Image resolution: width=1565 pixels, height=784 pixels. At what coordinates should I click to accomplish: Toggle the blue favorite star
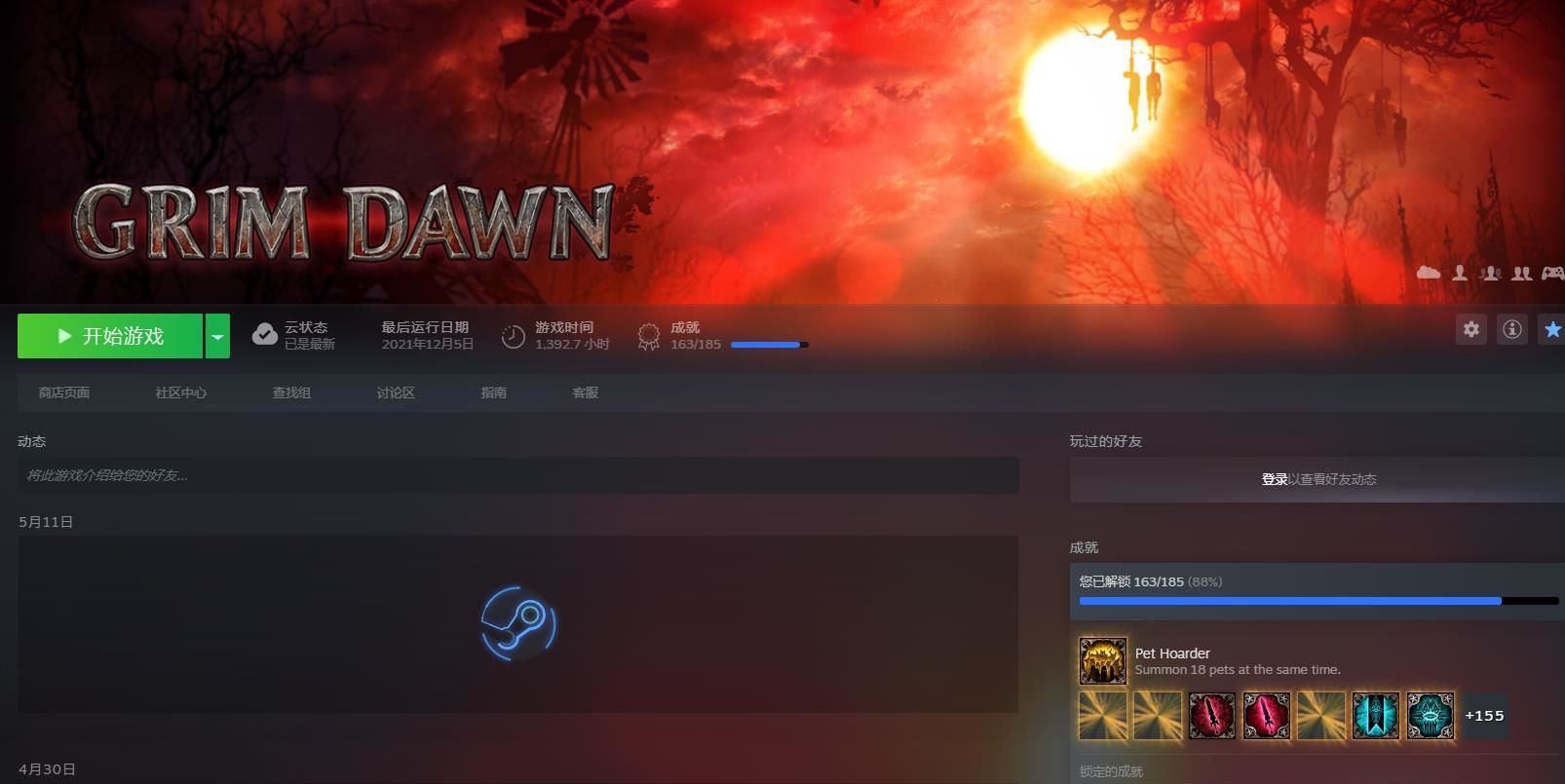tap(1552, 329)
